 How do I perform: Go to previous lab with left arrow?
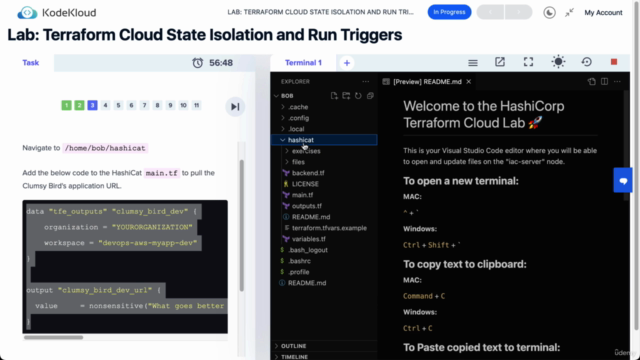coord(491,12)
